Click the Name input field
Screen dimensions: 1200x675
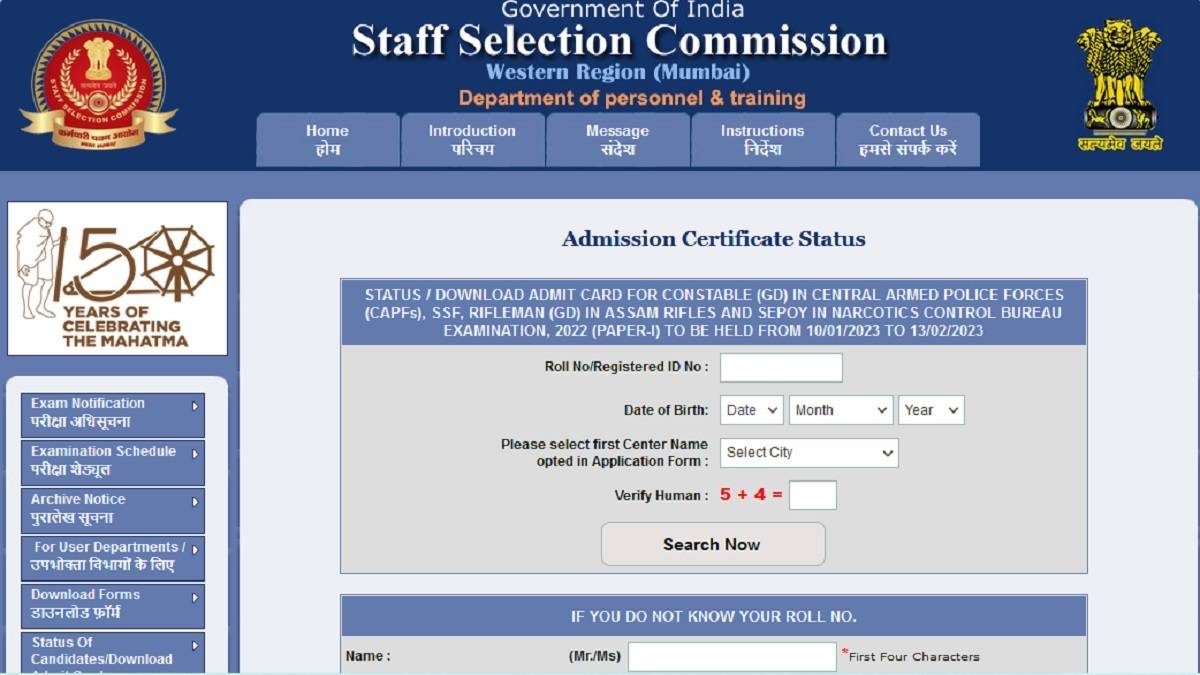click(x=735, y=656)
